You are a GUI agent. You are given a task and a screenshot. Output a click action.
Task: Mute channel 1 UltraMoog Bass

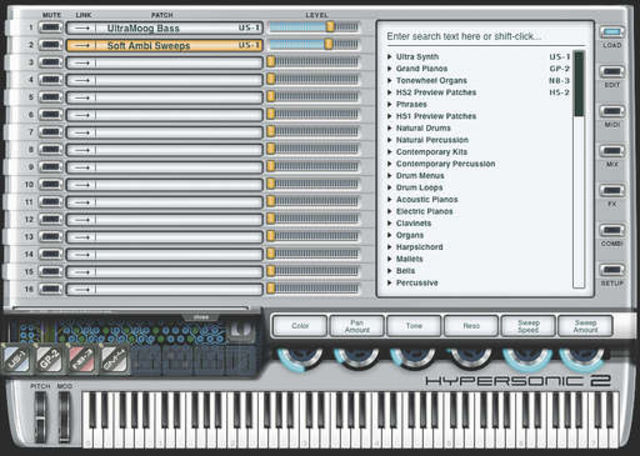pyautogui.click(x=51, y=28)
